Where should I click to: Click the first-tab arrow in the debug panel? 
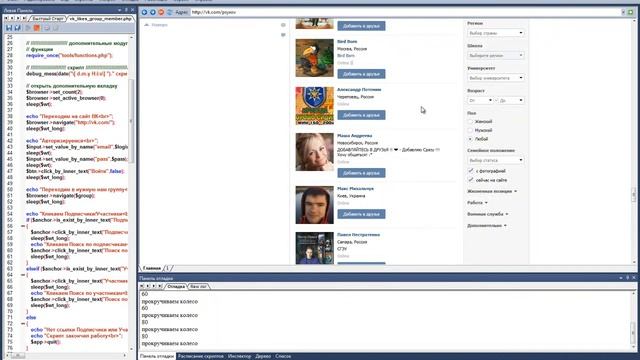pos(142,286)
